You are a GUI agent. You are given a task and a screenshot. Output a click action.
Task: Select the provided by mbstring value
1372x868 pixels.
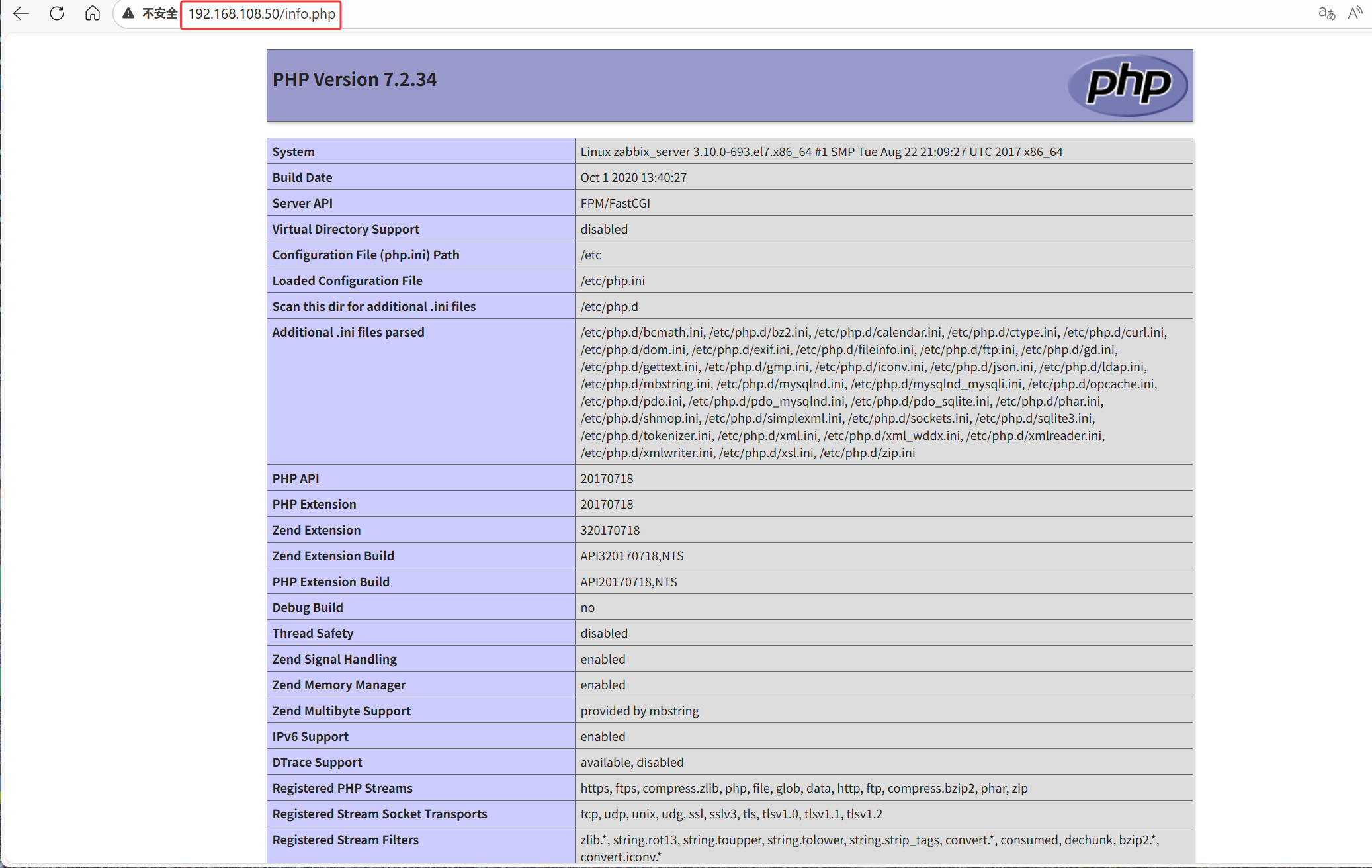640,711
